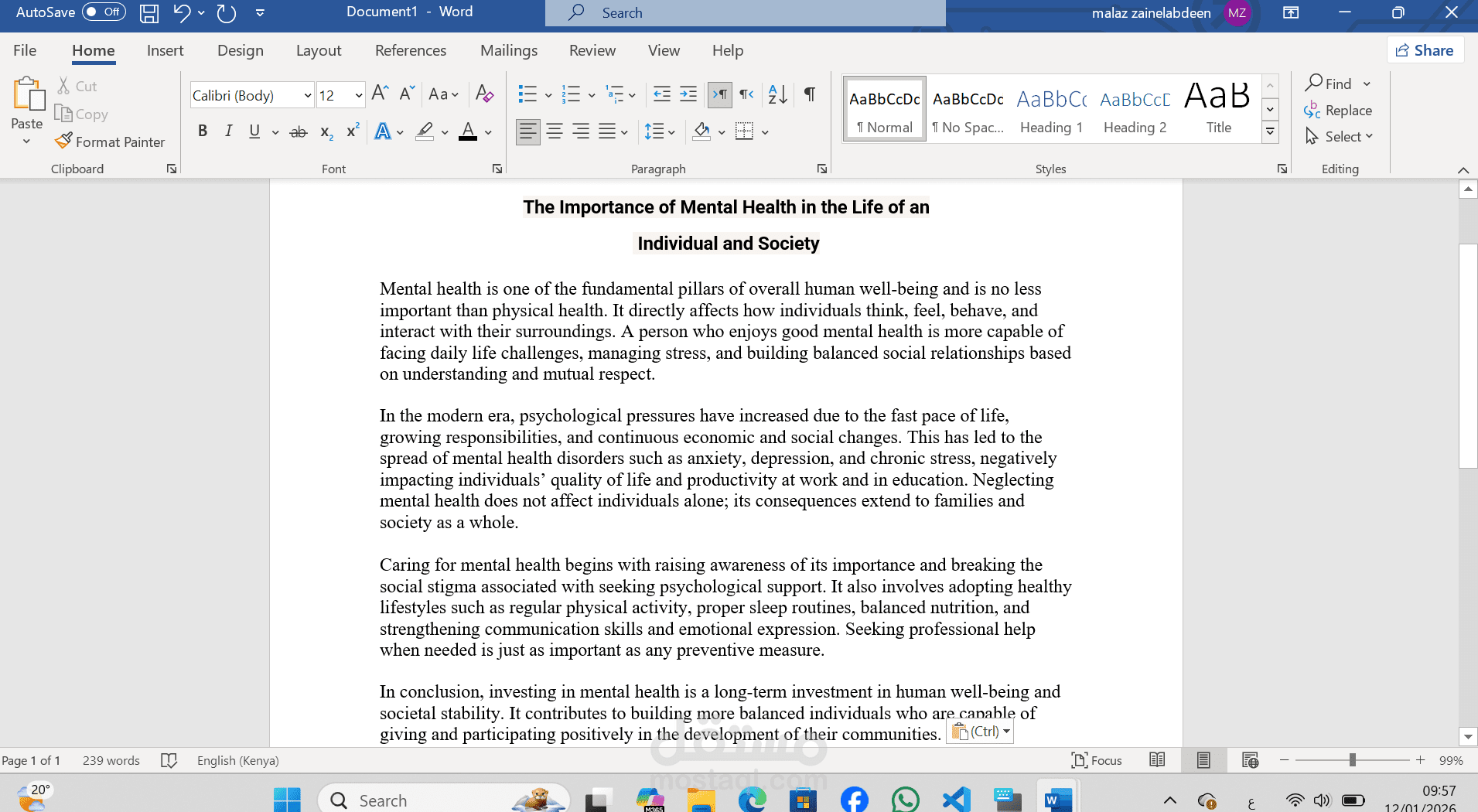This screenshot has height=812, width=1478.
Task: Apply subscript formatting
Action: pos(326,132)
